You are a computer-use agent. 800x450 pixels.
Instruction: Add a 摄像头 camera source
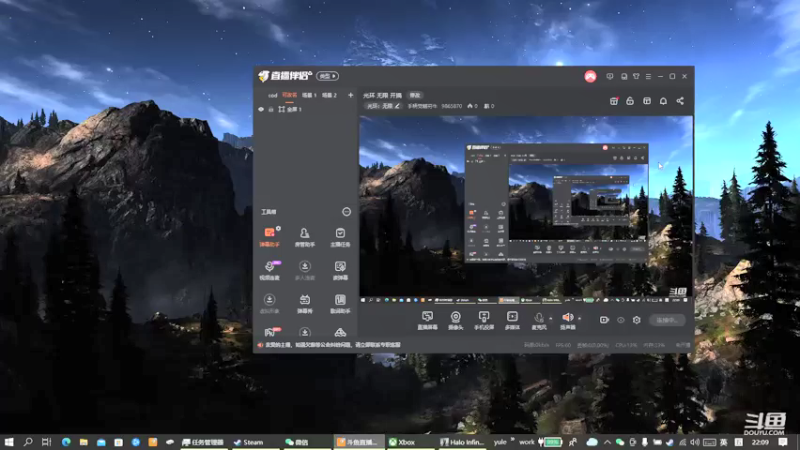click(x=455, y=320)
